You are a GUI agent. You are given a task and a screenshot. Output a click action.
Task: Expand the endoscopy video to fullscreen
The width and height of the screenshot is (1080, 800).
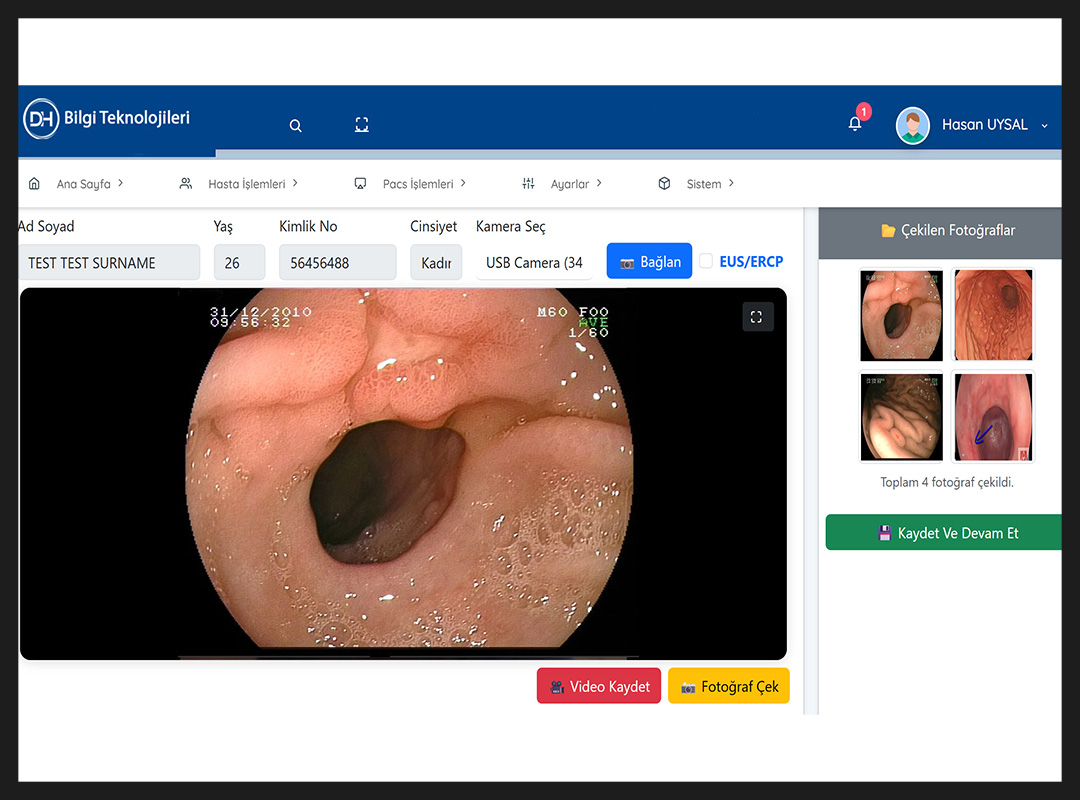(757, 317)
